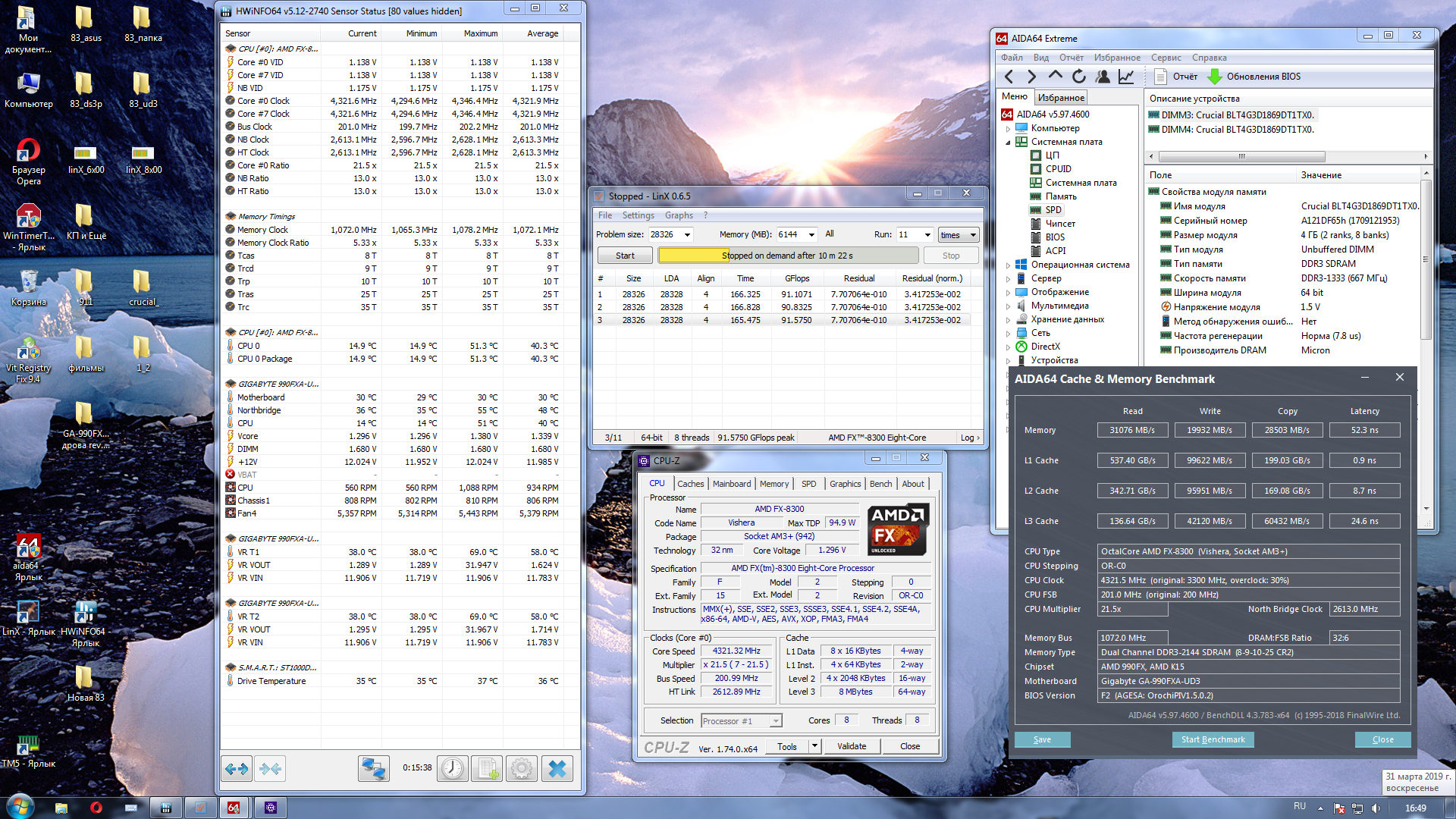1456x819 pixels.
Task: Open CPU-Z Processor selection dropdown
Action: pos(775,721)
